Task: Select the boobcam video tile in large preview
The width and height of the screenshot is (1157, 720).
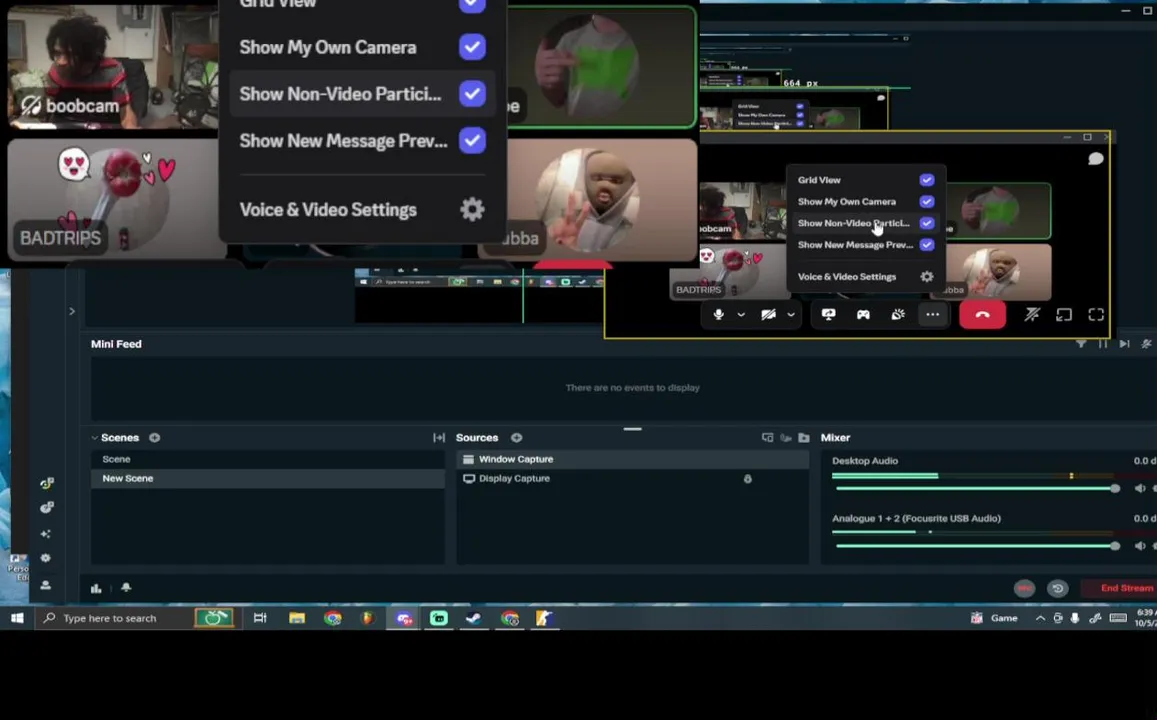Action: pos(112,65)
